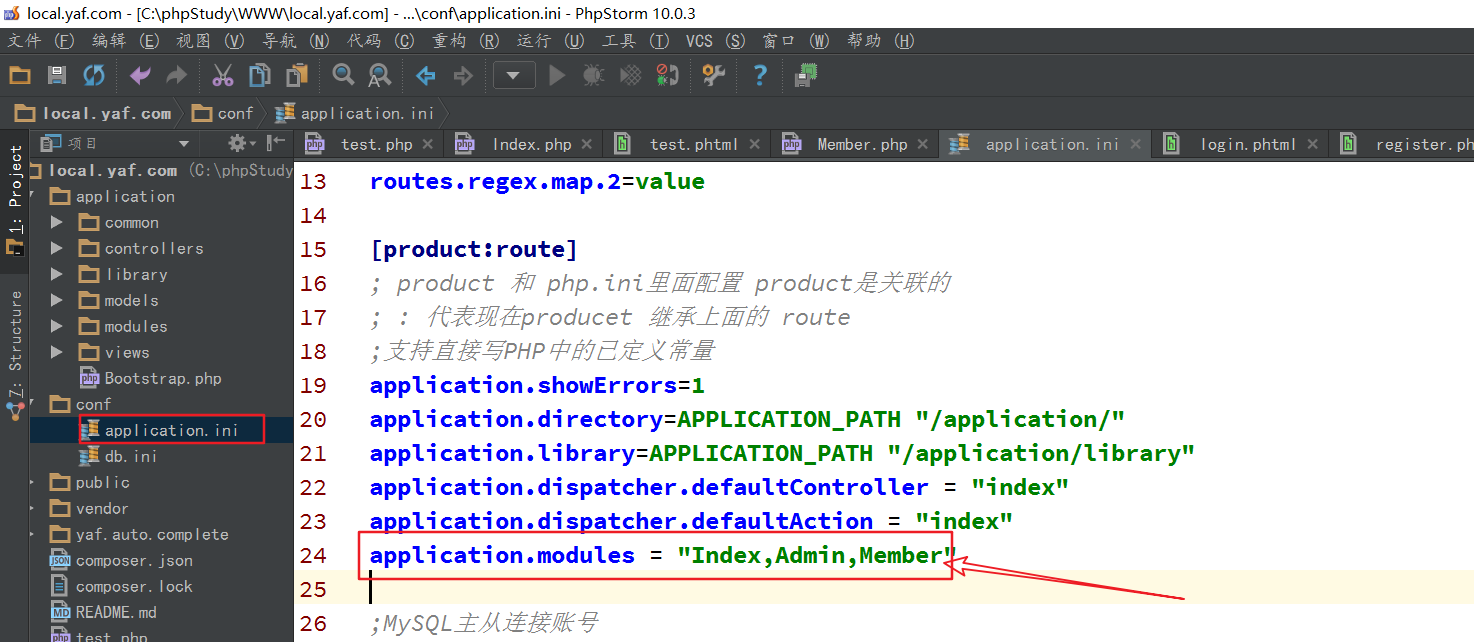
Task: Click the Find magnifier icon
Action: 343,75
